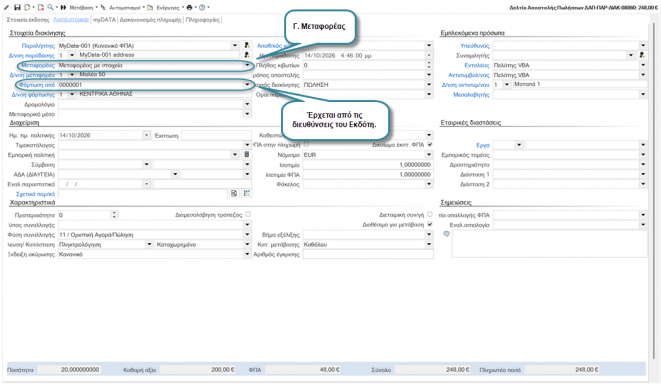Expand the Μεταφορικό μέσο dropdown
Image resolution: width=661 pixels, height=384 pixels.
pos(247,114)
